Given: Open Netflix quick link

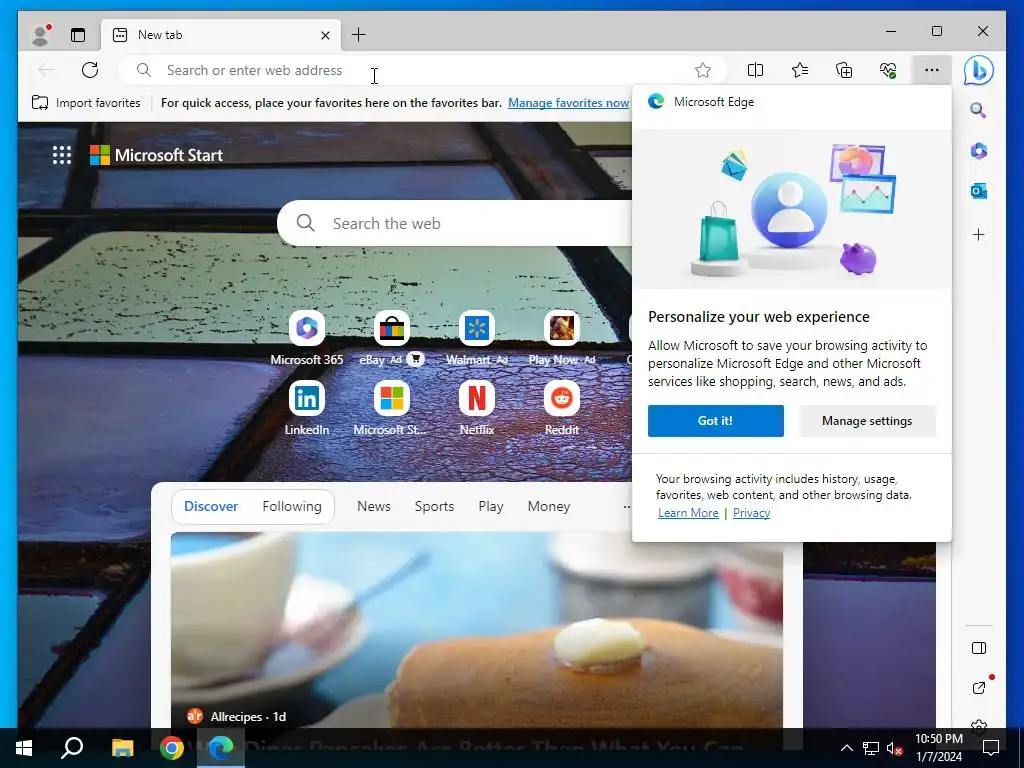Looking at the screenshot, I should (477, 408).
